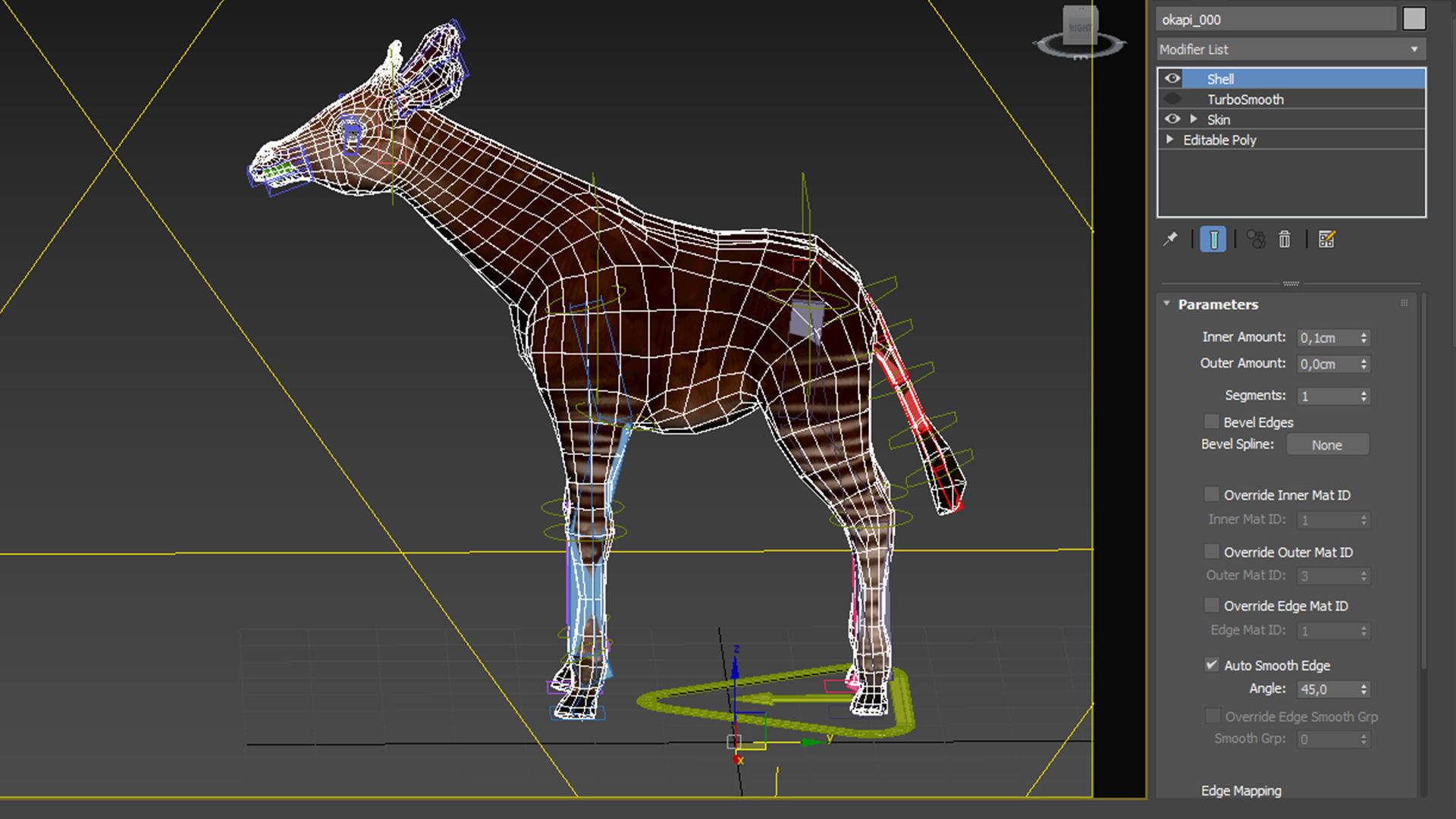The image size is (1456, 819).
Task: Click the Parameters rollout drag handle dots
Action: point(1404,303)
